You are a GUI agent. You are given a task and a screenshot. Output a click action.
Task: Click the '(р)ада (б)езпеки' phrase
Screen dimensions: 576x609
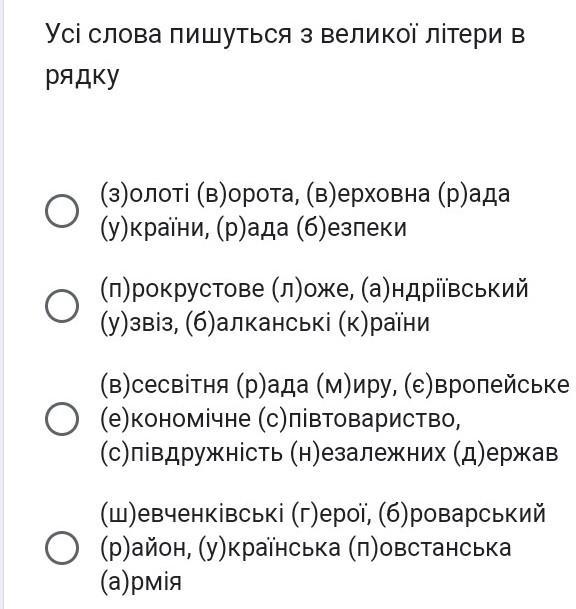coord(311,228)
